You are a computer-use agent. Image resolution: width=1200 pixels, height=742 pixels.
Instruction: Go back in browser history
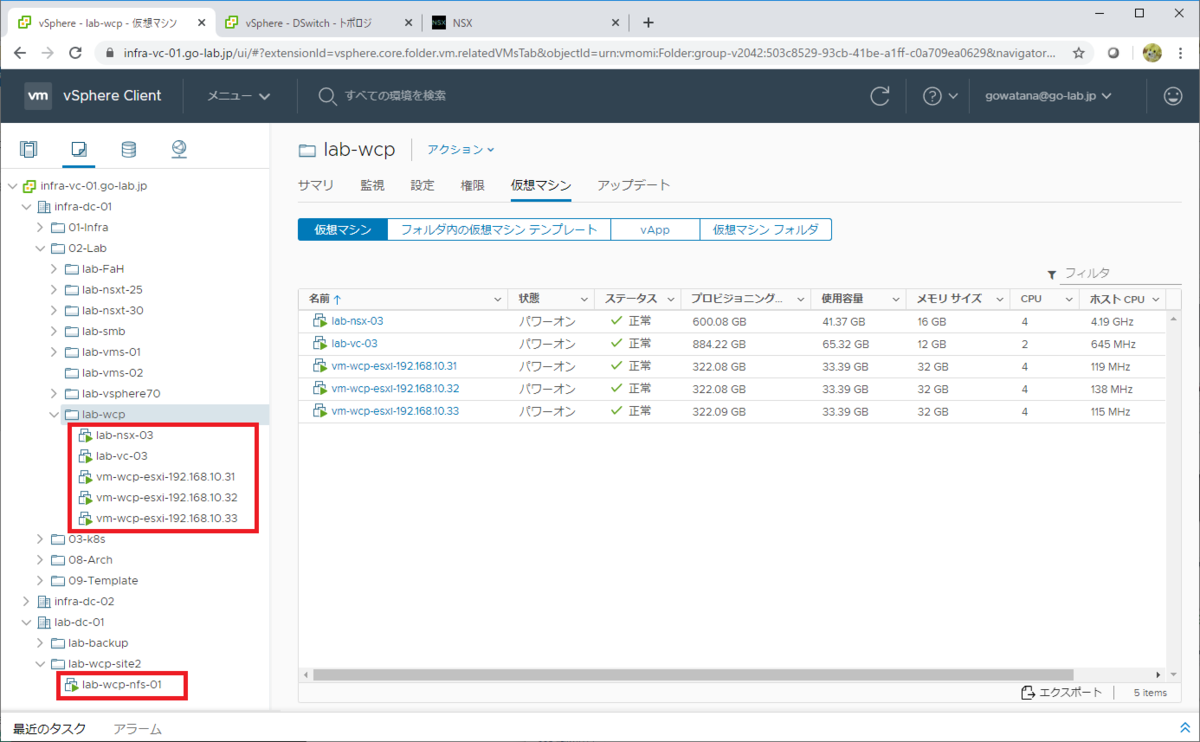click(20, 53)
